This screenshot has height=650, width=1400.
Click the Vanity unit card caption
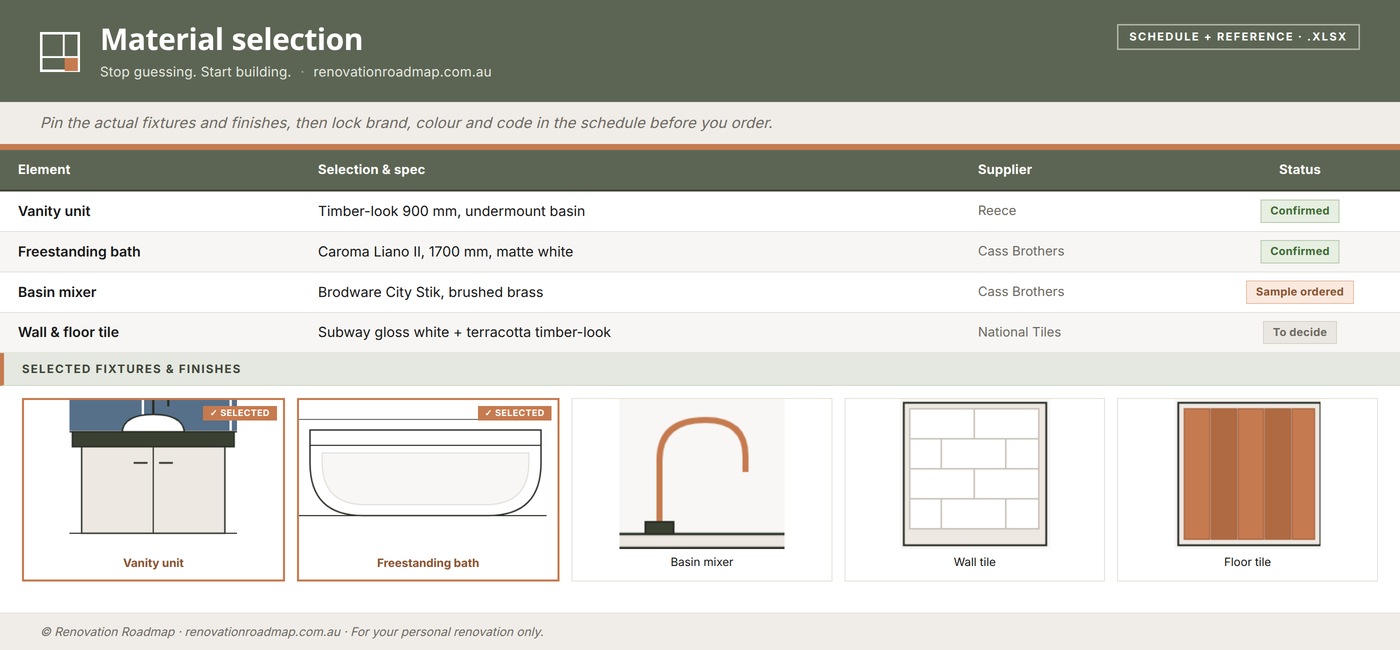[x=153, y=563]
